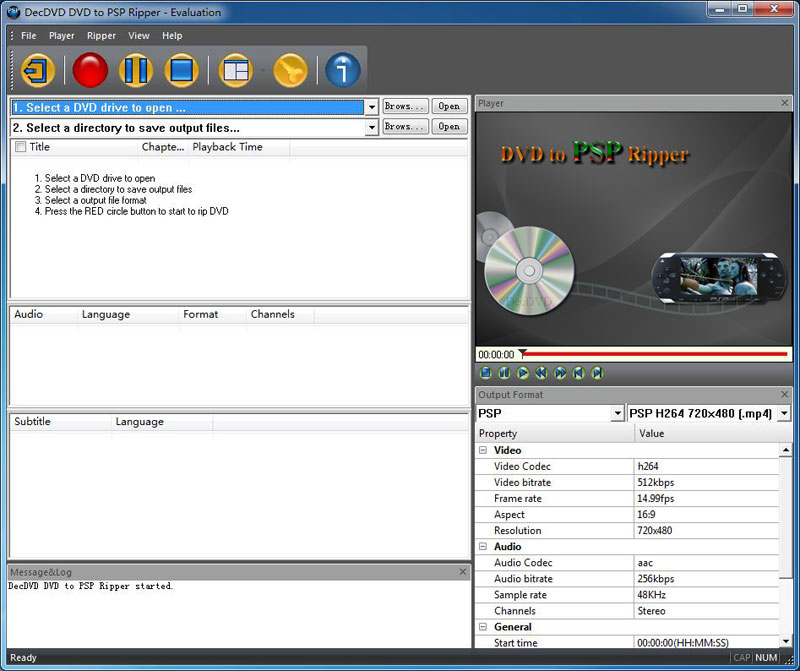Click the open DVD toolbar icon

pyautogui.click(x=38, y=70)
